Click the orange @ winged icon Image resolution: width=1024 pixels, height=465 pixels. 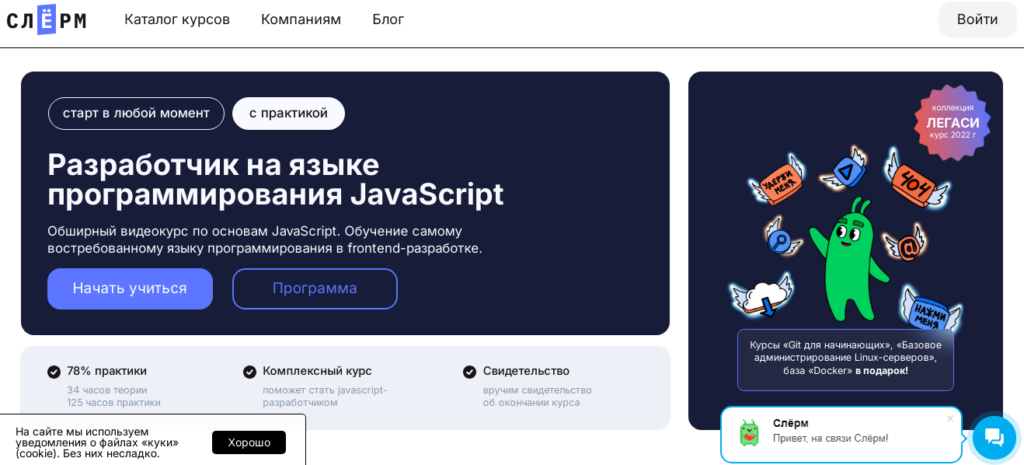[x=904, y=244]
